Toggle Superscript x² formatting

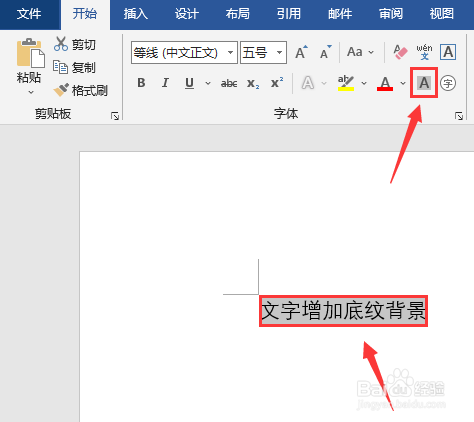[277, 82]
